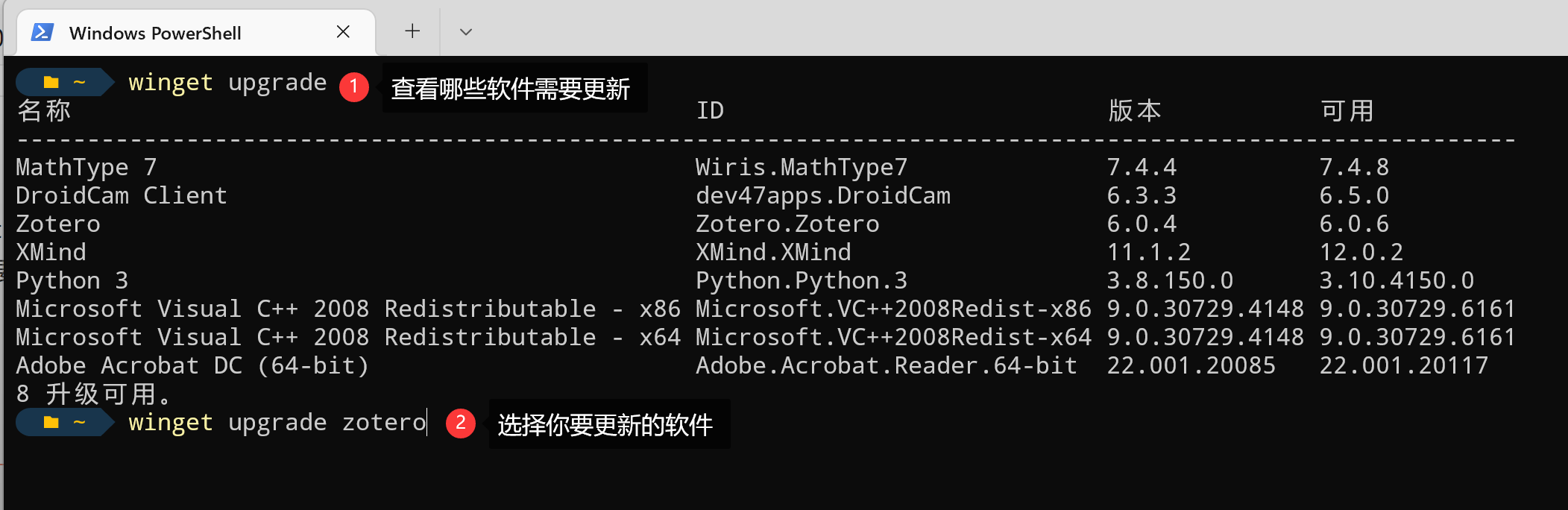
Task: Click the MathType 7 package name
Action: tap(86, 167)
